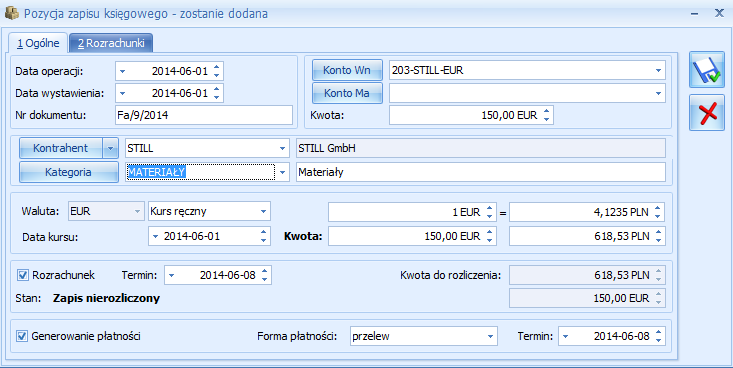Increase Data kursu with the up spinner

coord(264,232)
